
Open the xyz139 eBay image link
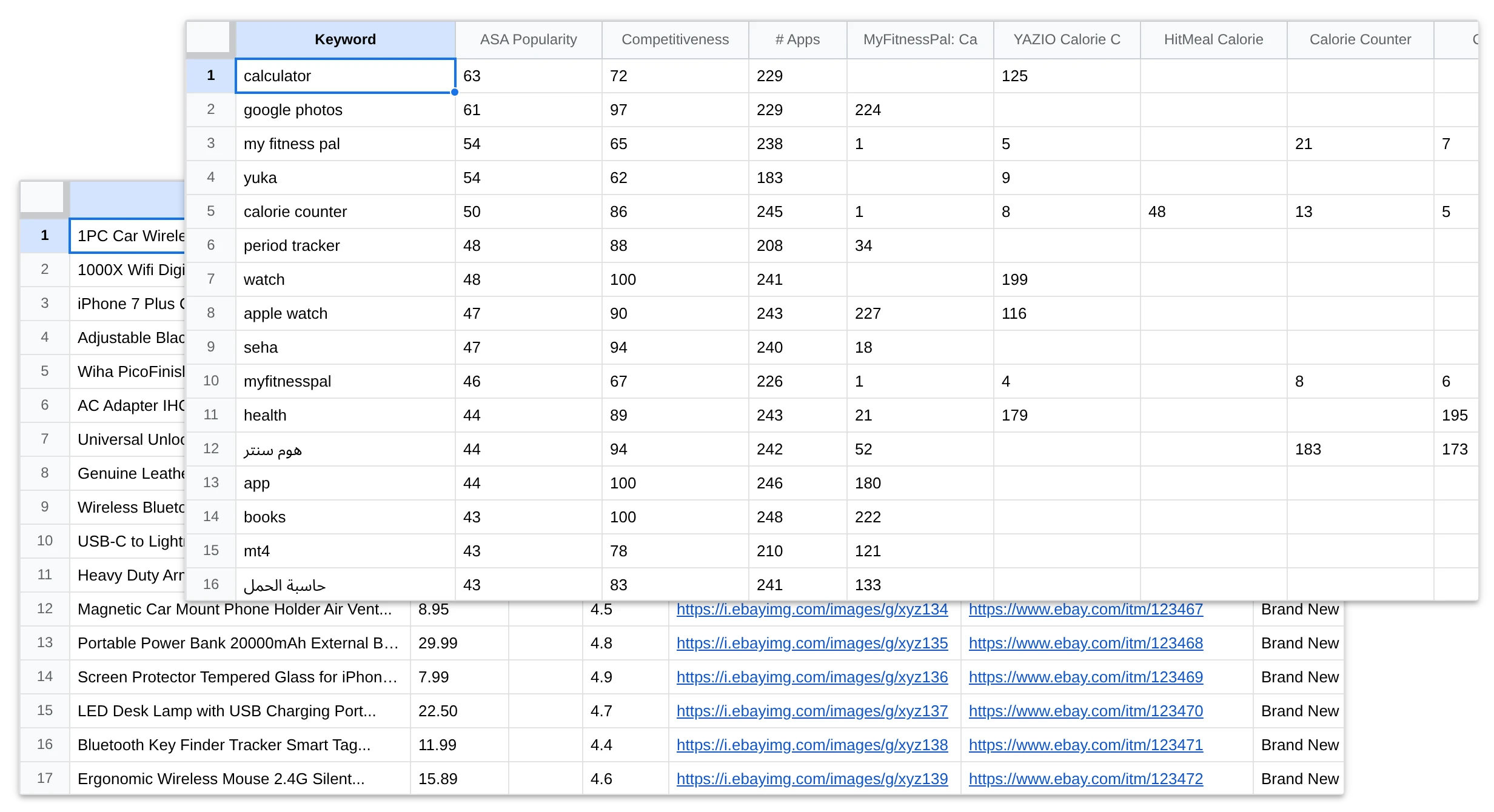(x=812, y=779)
